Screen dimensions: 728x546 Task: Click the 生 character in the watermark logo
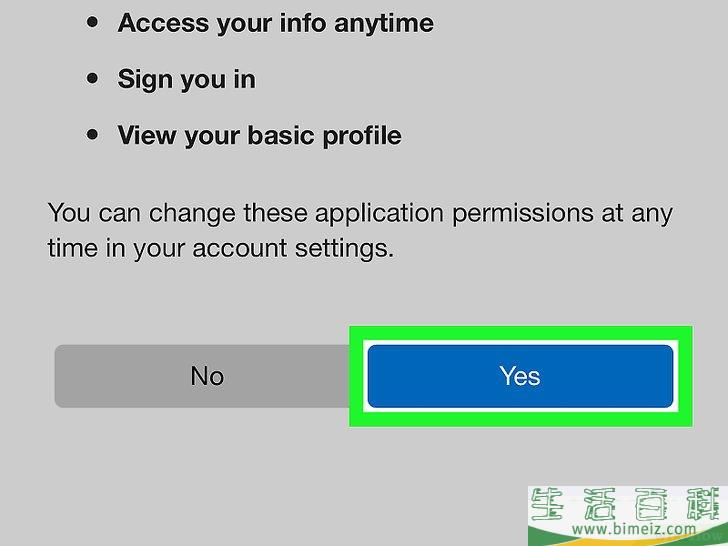tap(547, 504)
